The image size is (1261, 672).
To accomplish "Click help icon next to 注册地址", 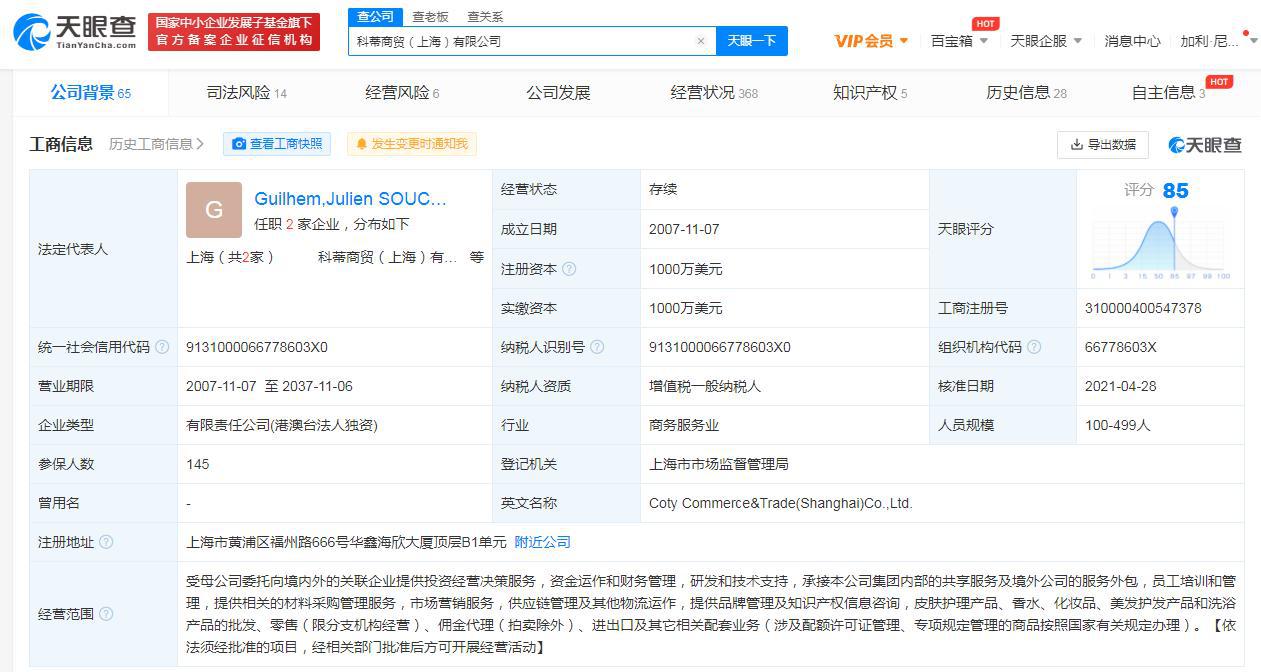I will [x=106, y=542].
